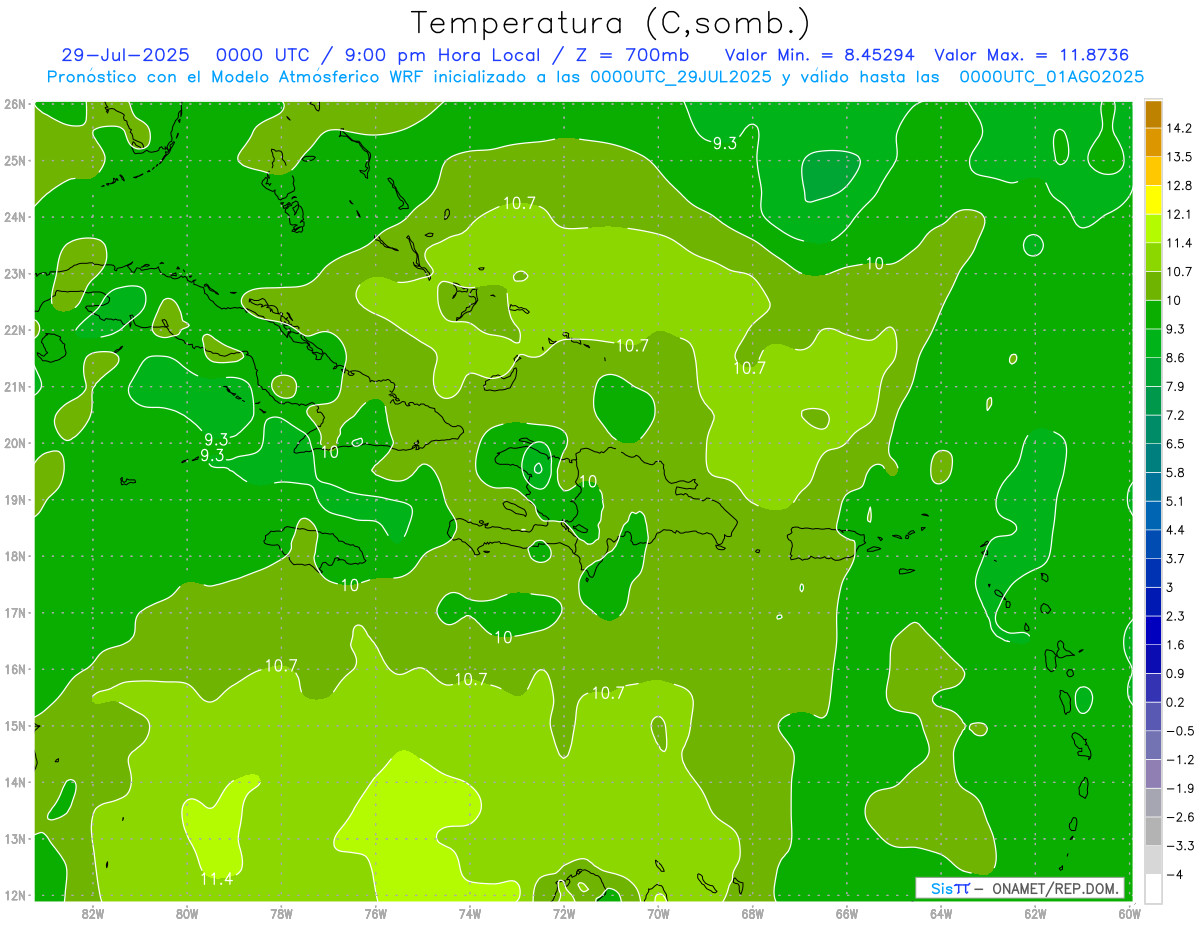Click legend value "0.9"
The image size is (1200, 927).
pos(1175,673)
